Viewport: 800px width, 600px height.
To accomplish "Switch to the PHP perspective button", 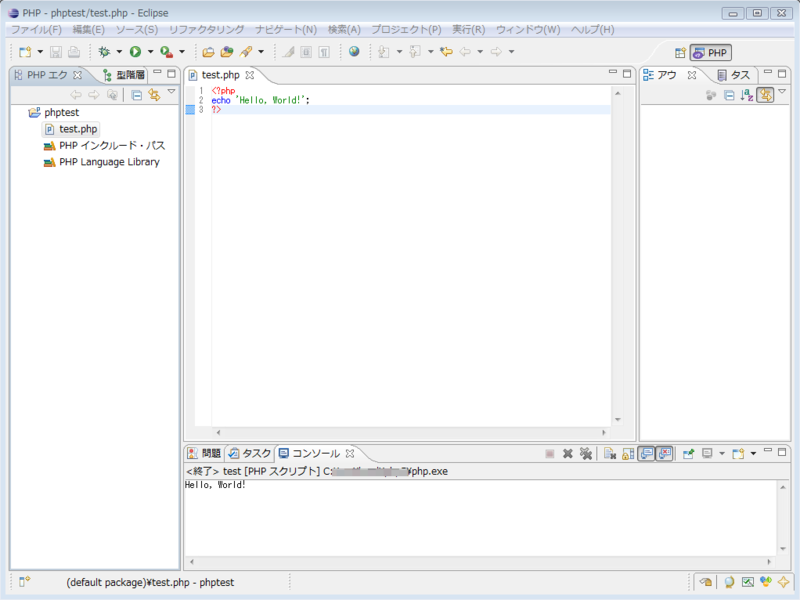I will point(711,53).
